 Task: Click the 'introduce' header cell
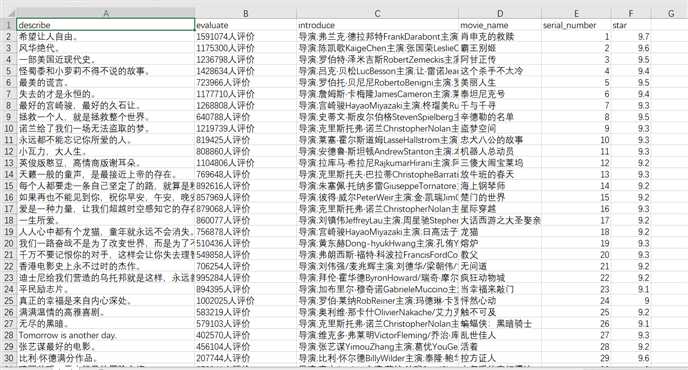coord(378,25)
